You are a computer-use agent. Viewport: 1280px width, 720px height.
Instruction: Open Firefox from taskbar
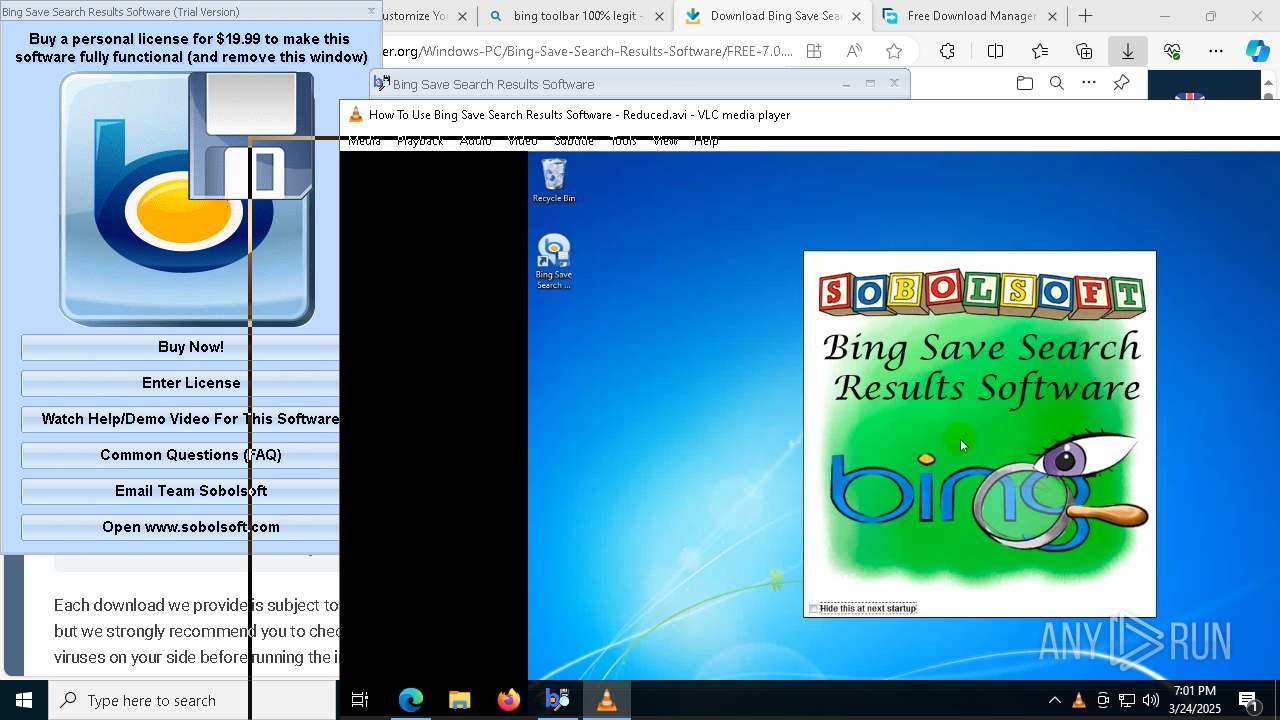508,700
